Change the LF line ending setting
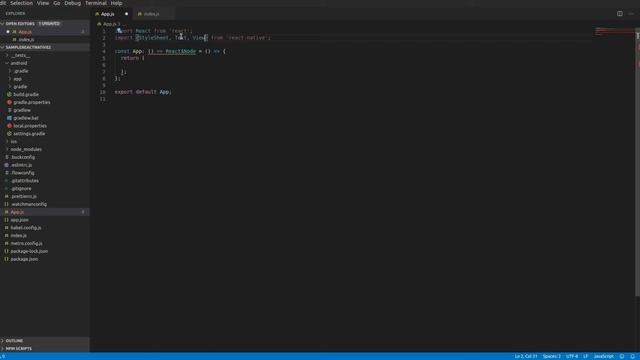 coord(586,356)
